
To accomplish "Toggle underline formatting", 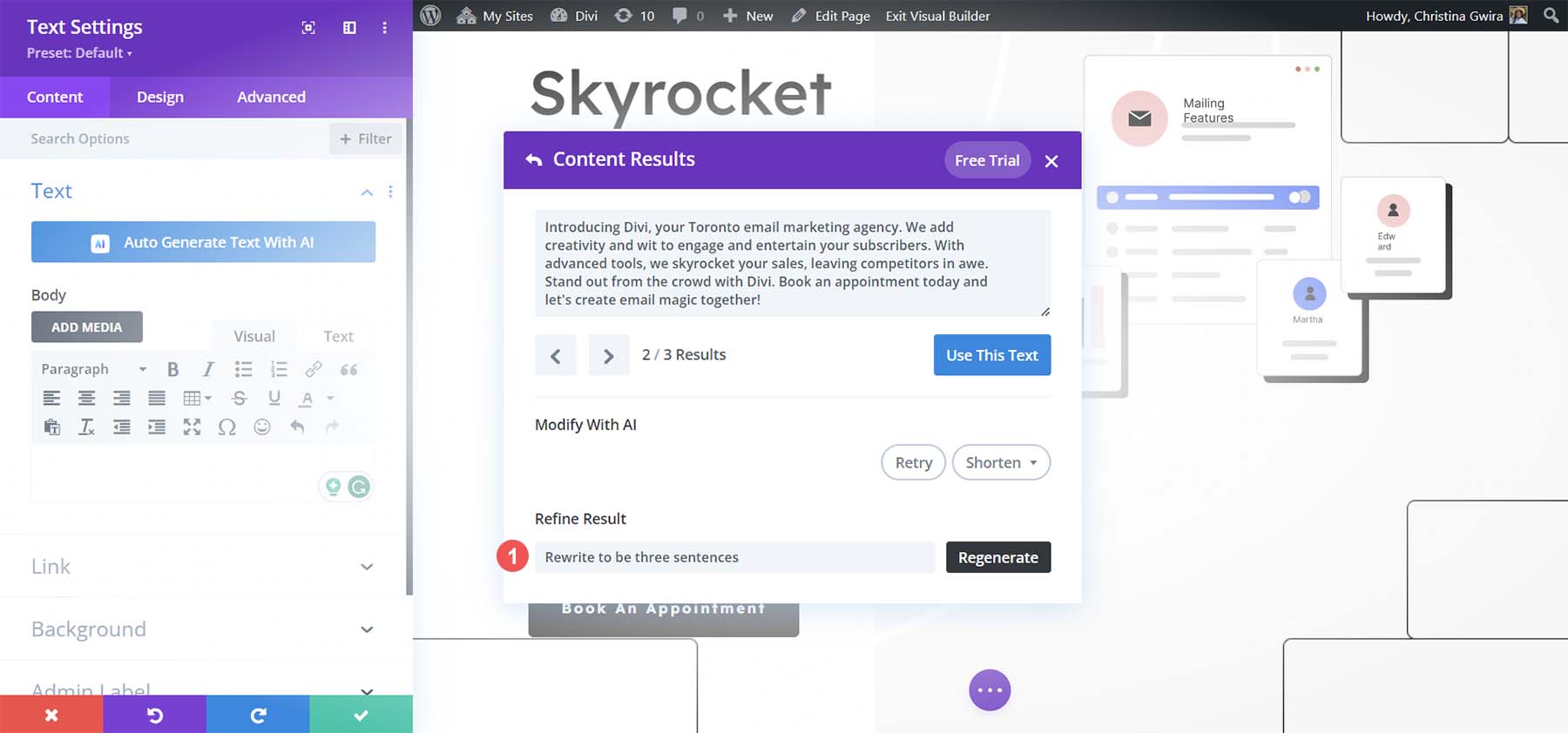I will [274, 398].
